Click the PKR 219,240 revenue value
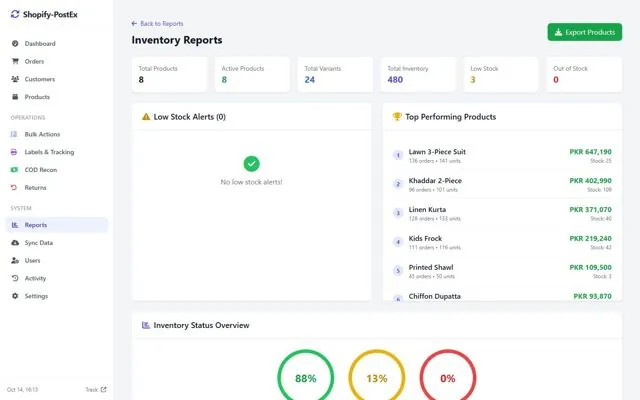 (x=591, y=238)
